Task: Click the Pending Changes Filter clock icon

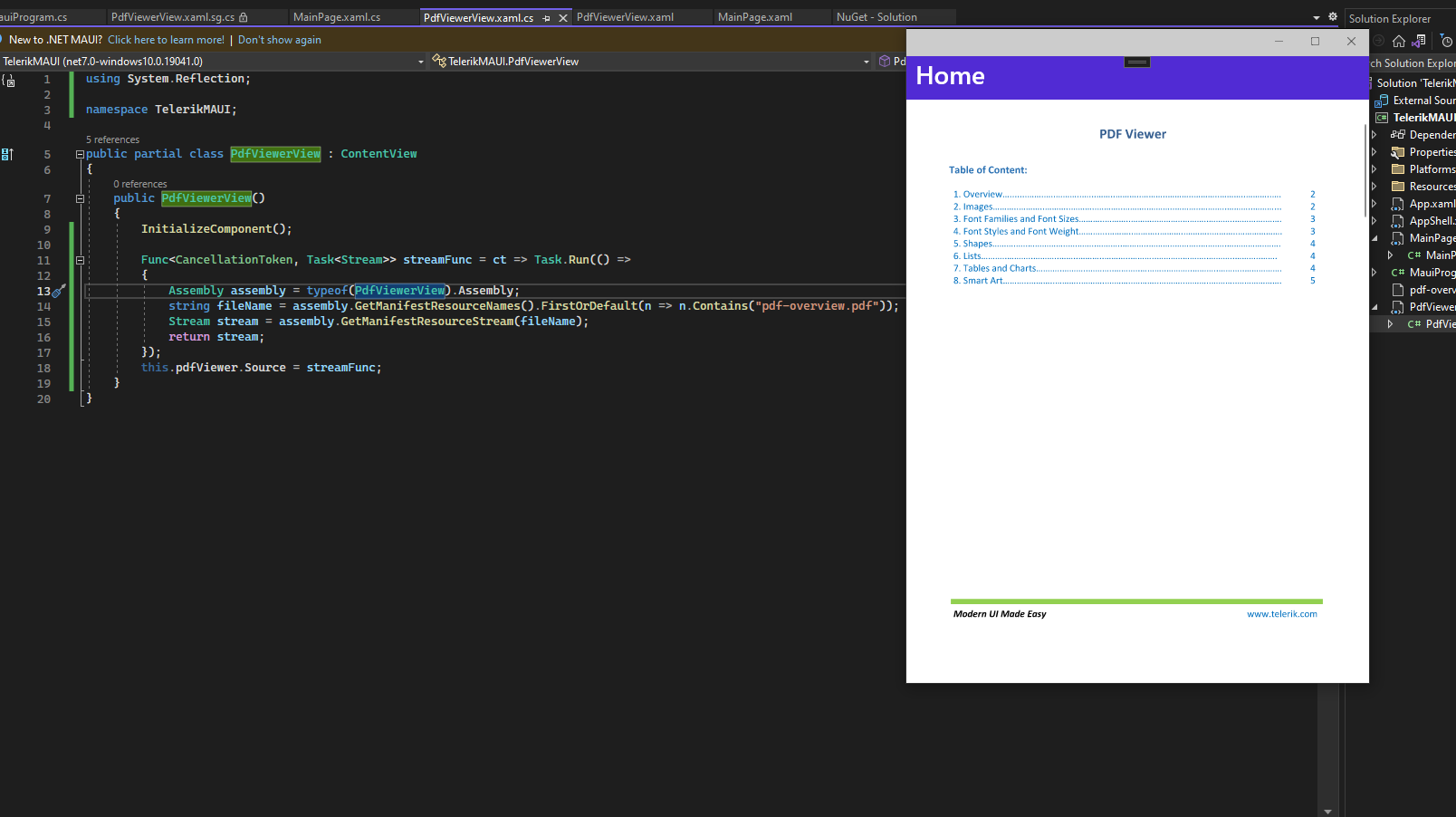Action: click(x=1446, y=41)
